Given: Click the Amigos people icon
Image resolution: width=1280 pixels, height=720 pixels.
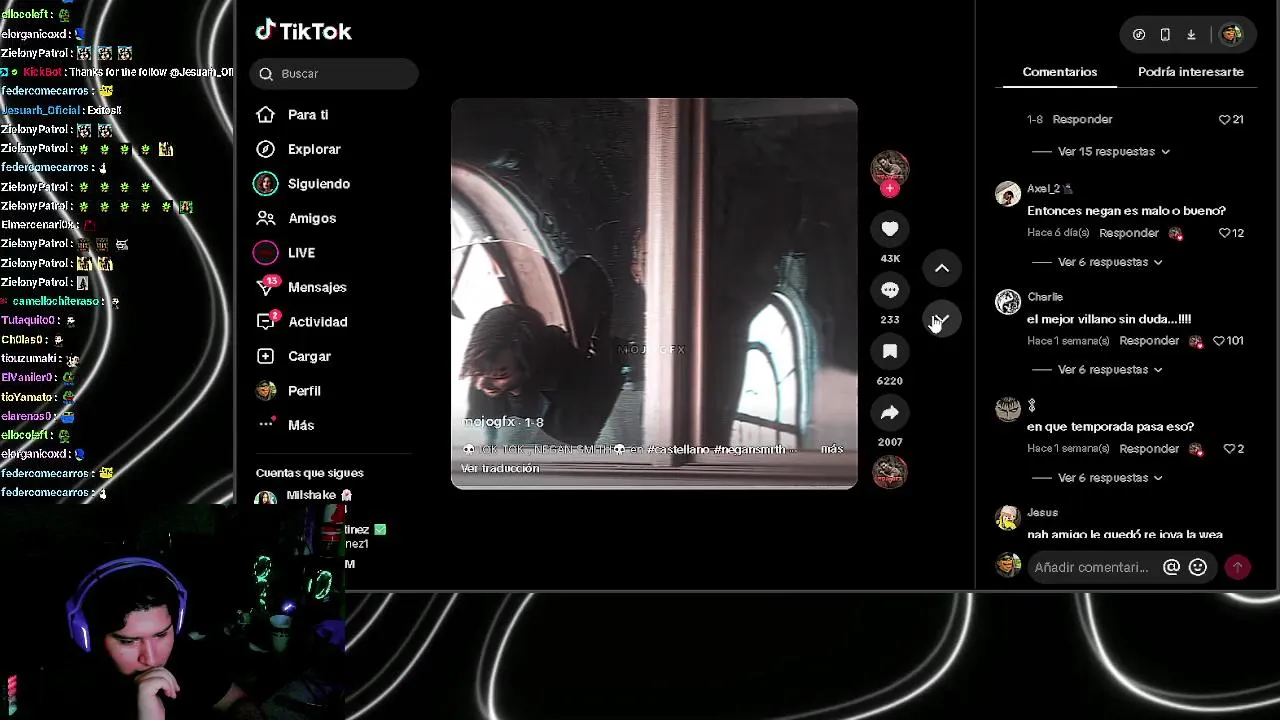Looking at the screenshot, I should 265,218.
